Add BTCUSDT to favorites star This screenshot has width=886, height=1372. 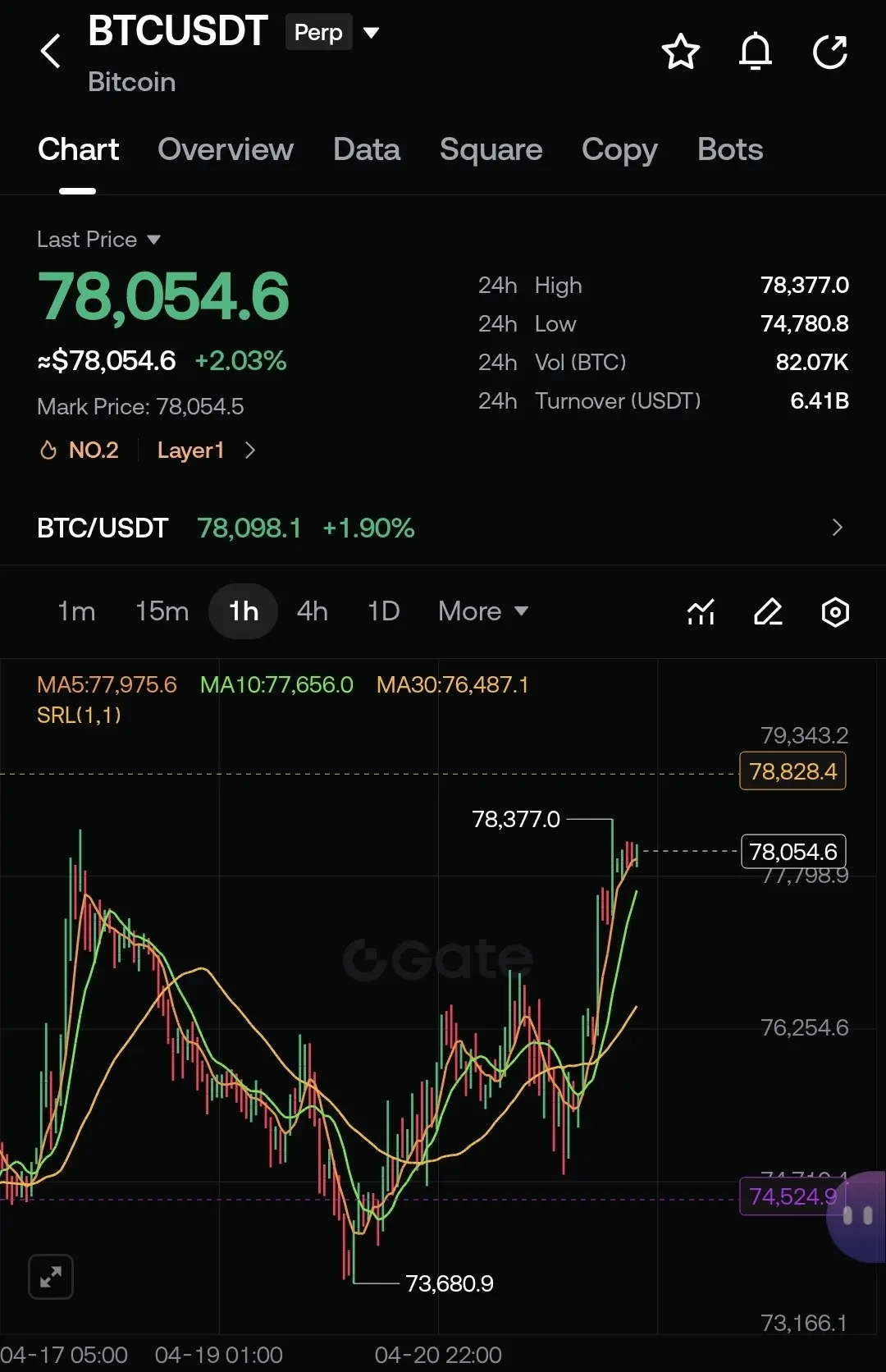click(x=680, y=52)
